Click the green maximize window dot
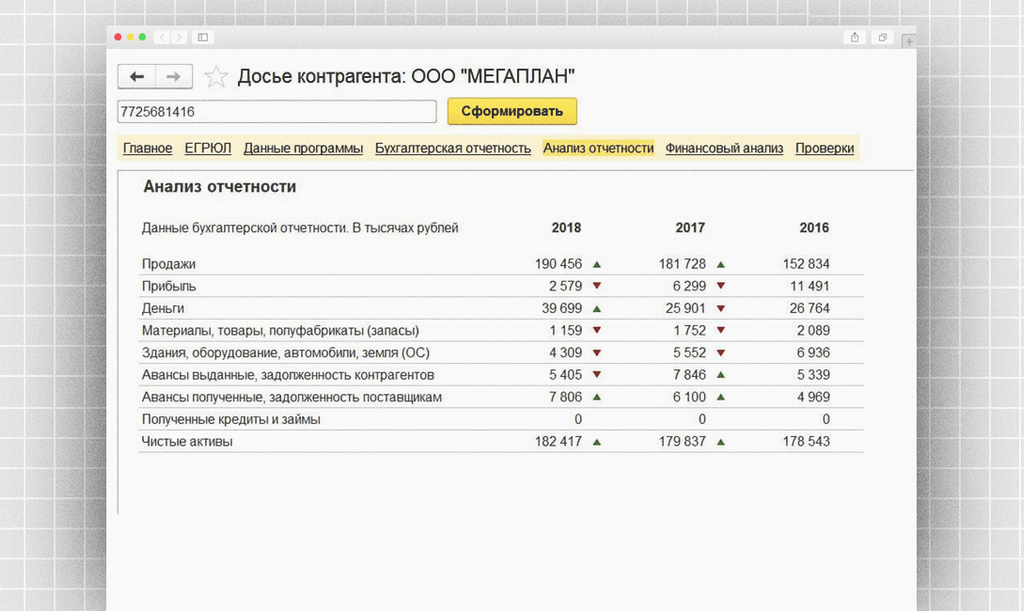This screenshot has width=1024, height=611. point(142,37)
